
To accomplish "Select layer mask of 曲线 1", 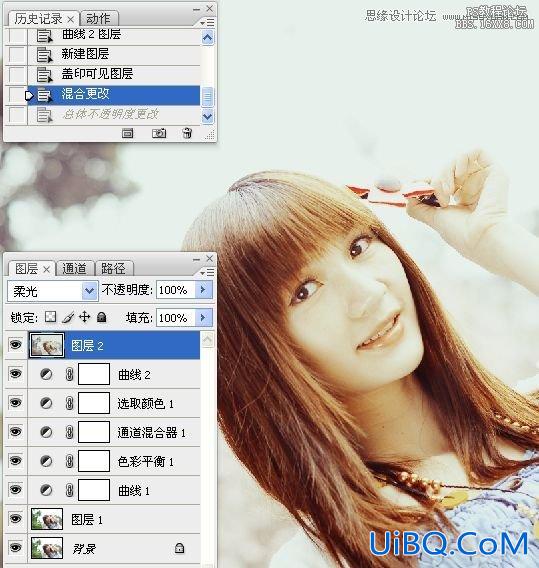I will (94, 490).
